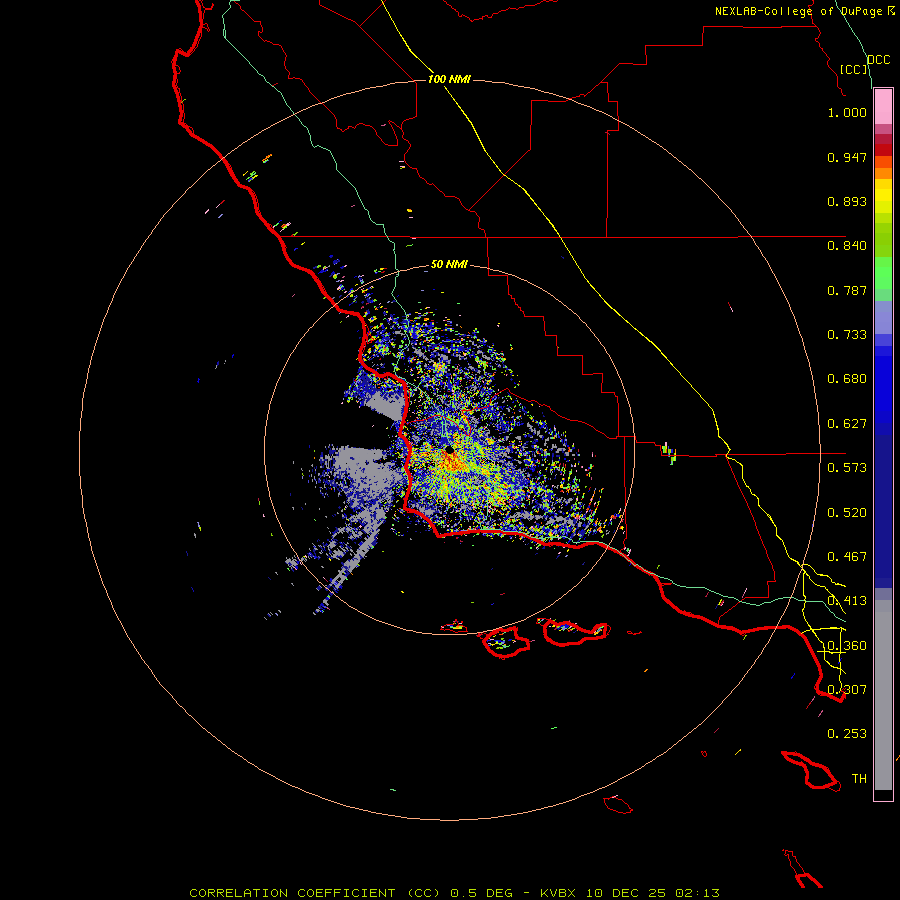
Task: Click the 0.360 scale value
Action: [847, 646]
